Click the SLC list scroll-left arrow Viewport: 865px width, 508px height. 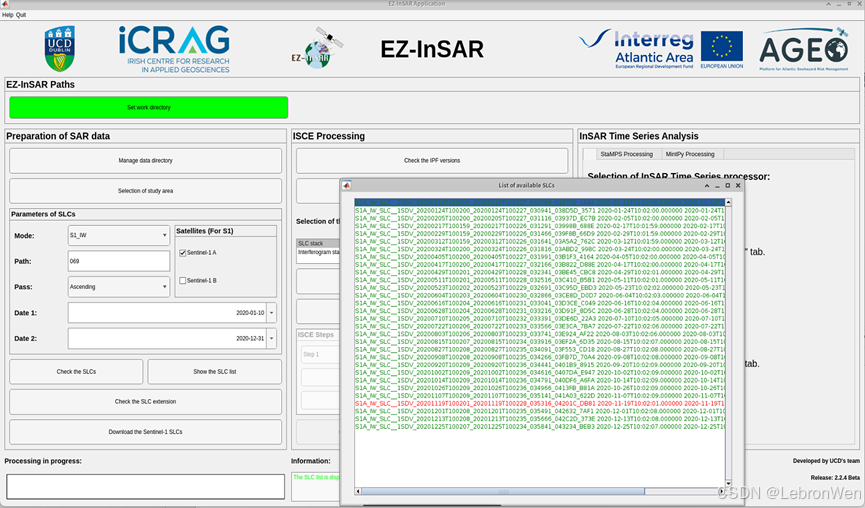(358, 491)
